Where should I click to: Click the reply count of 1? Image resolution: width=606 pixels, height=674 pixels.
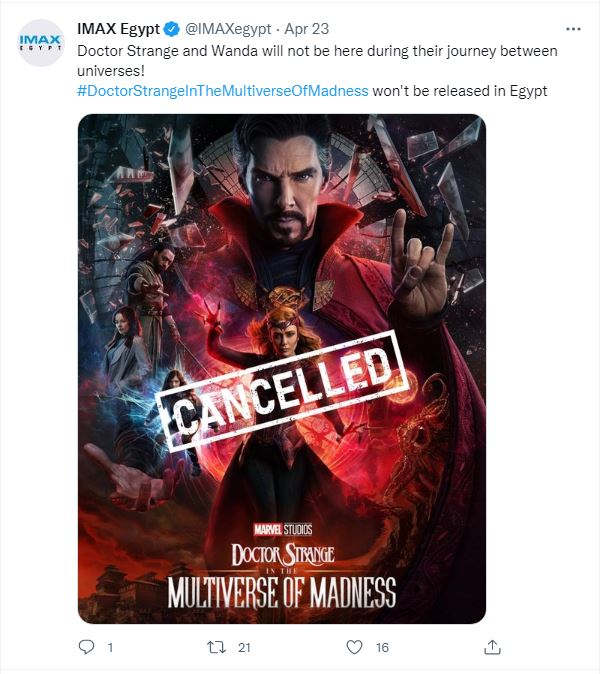pos(109,648)
